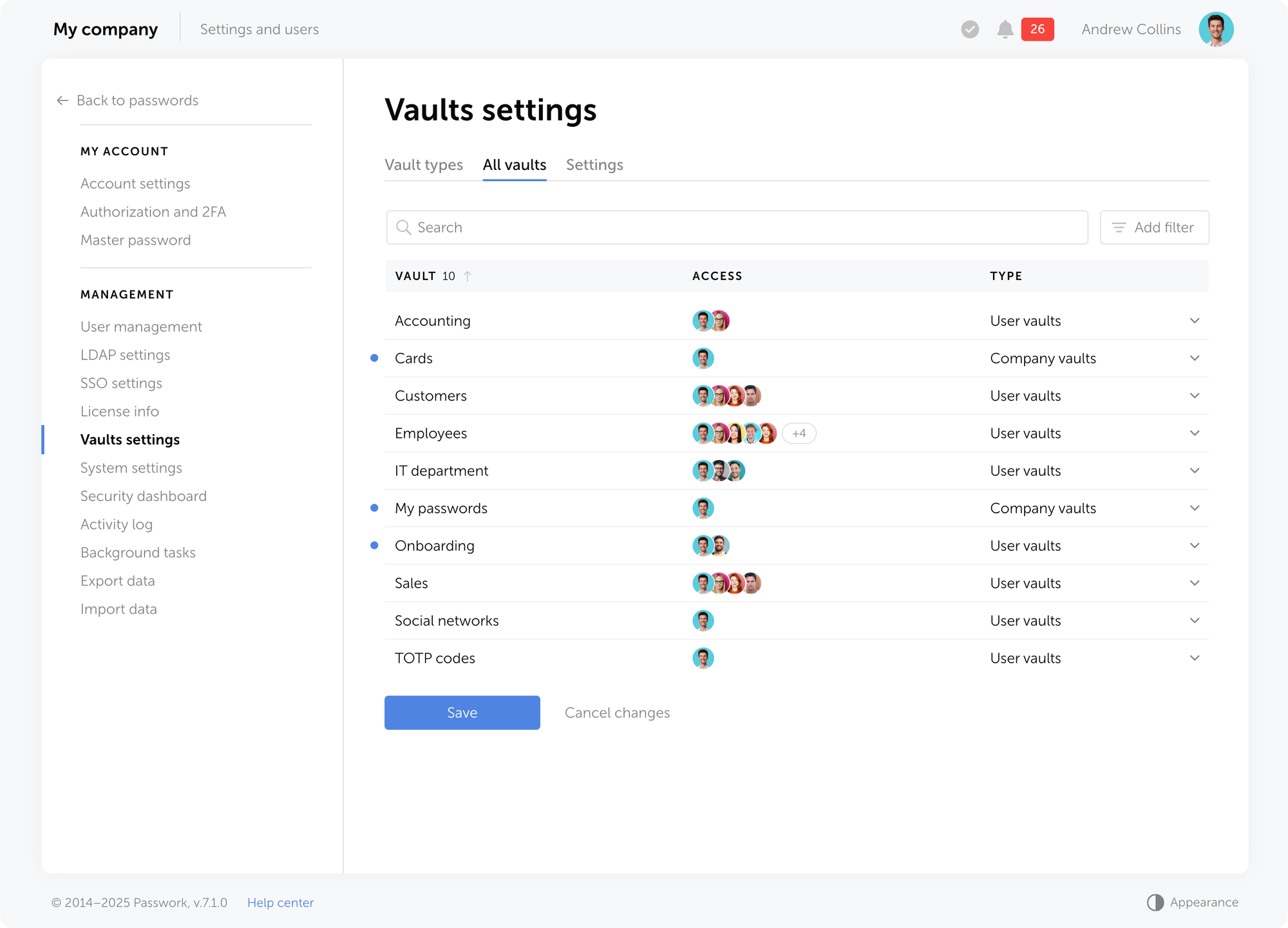Go to Security dashboard in the sidebar
Screen dimensions: 1288x928
pos(143,496)
